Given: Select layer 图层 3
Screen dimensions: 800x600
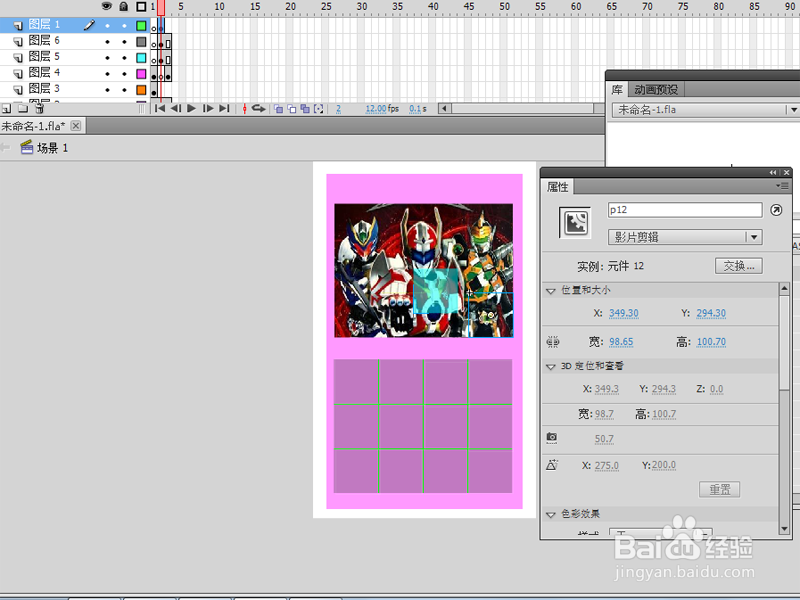Looking at the screenshot, I should pos(44,89).
